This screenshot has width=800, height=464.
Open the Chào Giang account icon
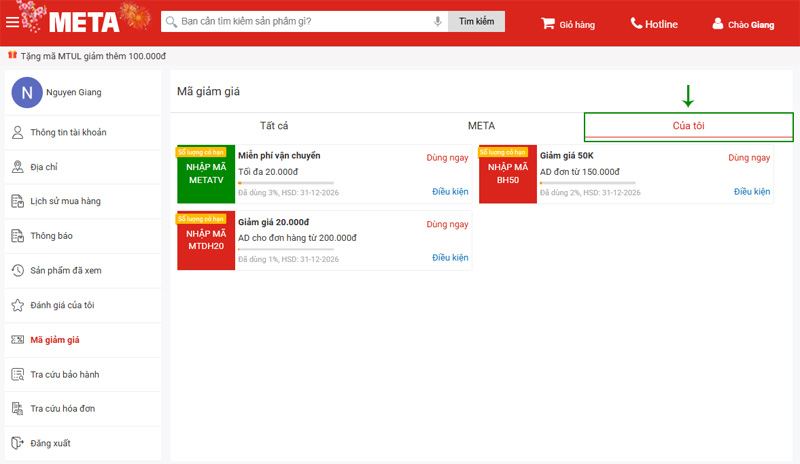click(x=717, y=23)
